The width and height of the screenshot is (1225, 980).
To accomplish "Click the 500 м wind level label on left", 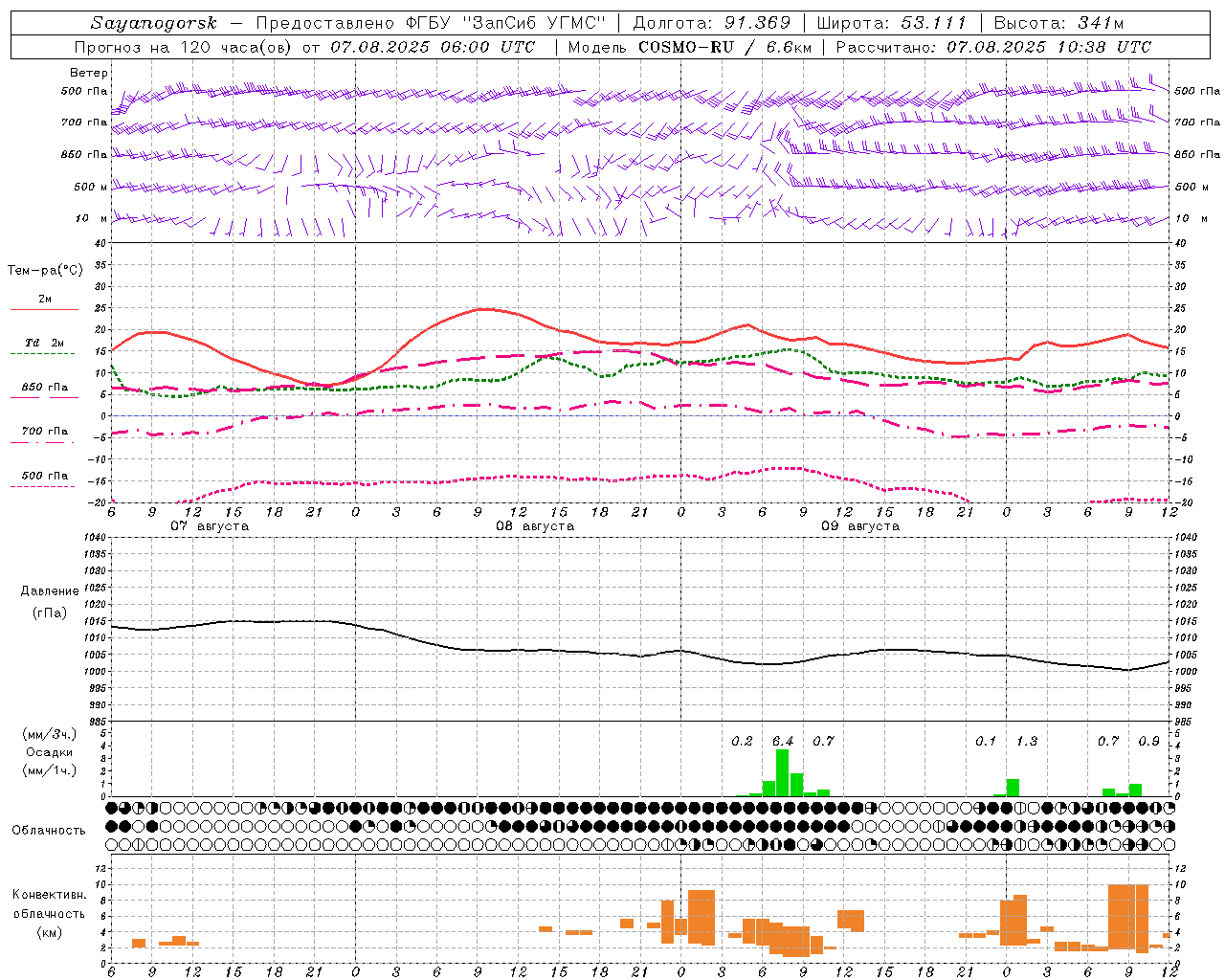I will [x=91, y=188].
